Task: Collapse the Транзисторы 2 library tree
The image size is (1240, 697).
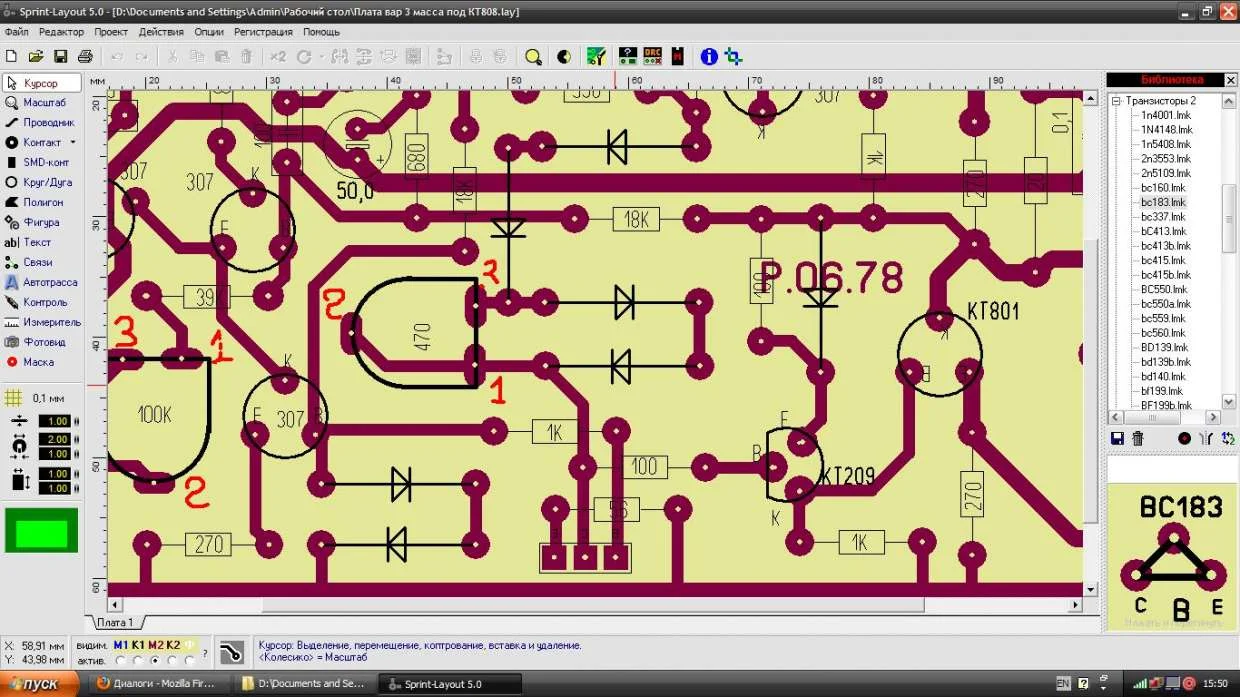Action: tap(1116, 101)
